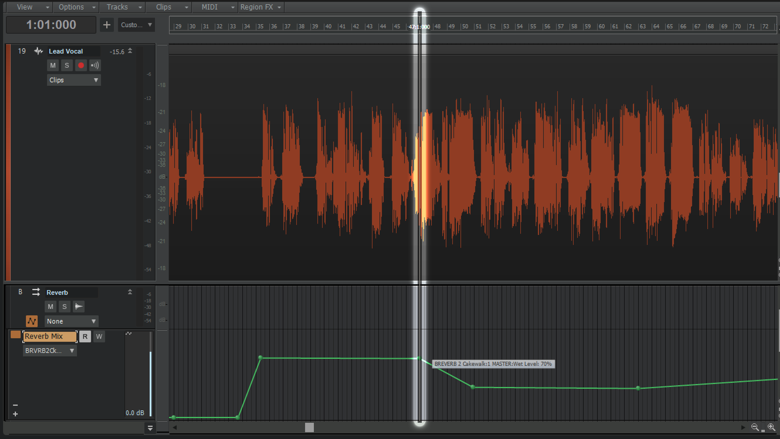Open the BRVRB2Ck parameter dropdown
The width and height of the screenshot is (780, 439).
(49, 351)
